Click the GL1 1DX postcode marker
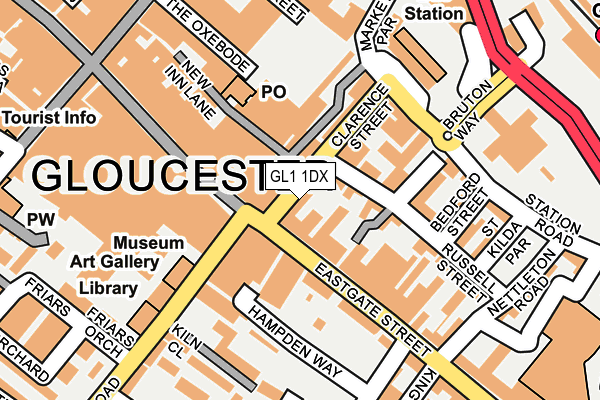 300,176
